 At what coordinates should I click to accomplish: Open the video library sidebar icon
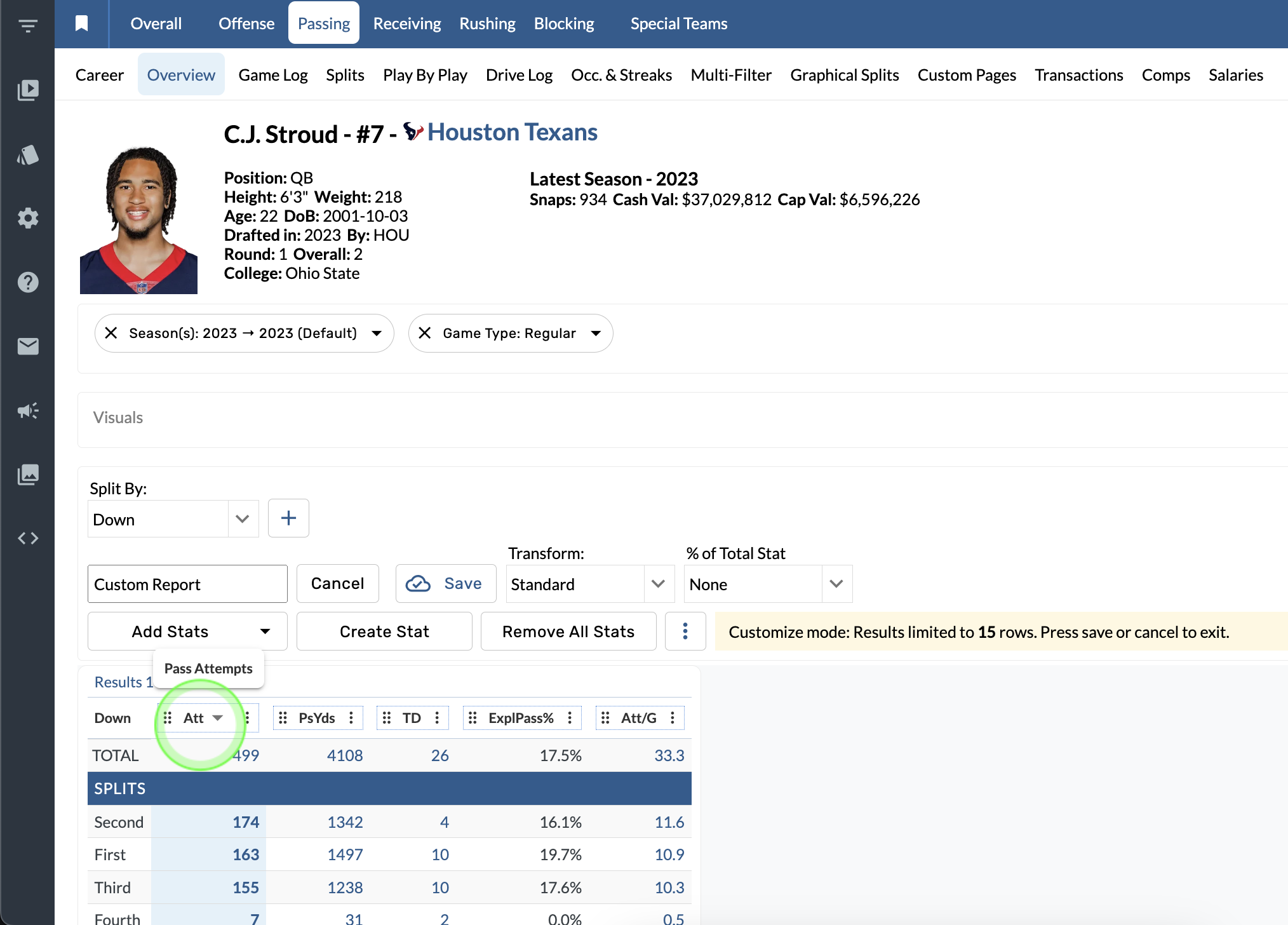28,90
